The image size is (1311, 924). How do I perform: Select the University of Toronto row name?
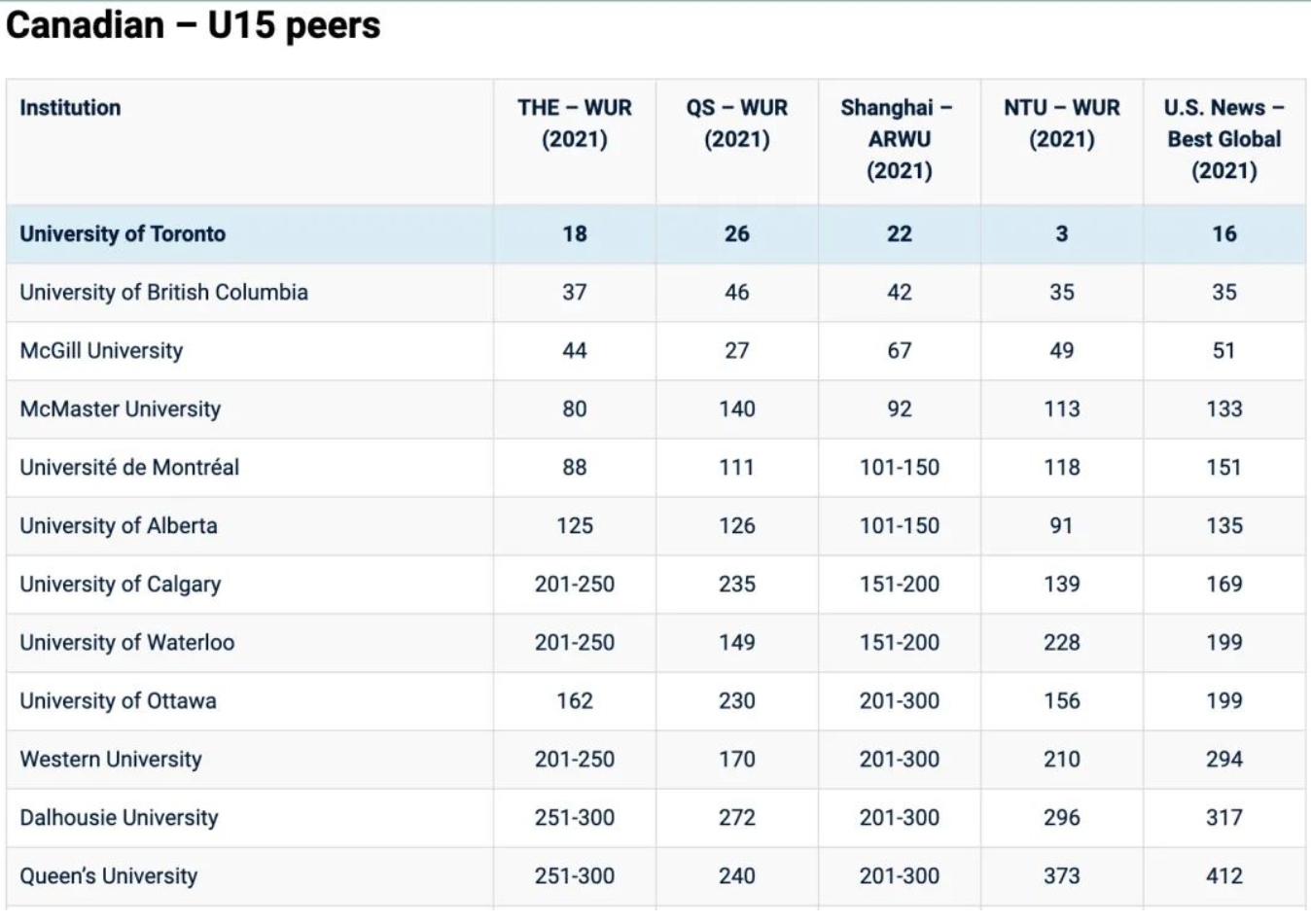tap(123, 234)
